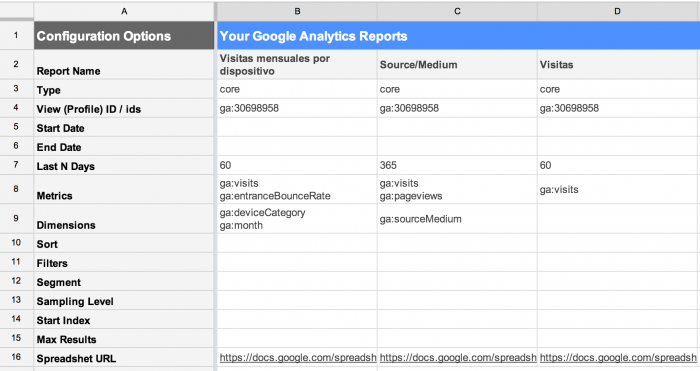Select the Metrics label cell

pos(124,190)
